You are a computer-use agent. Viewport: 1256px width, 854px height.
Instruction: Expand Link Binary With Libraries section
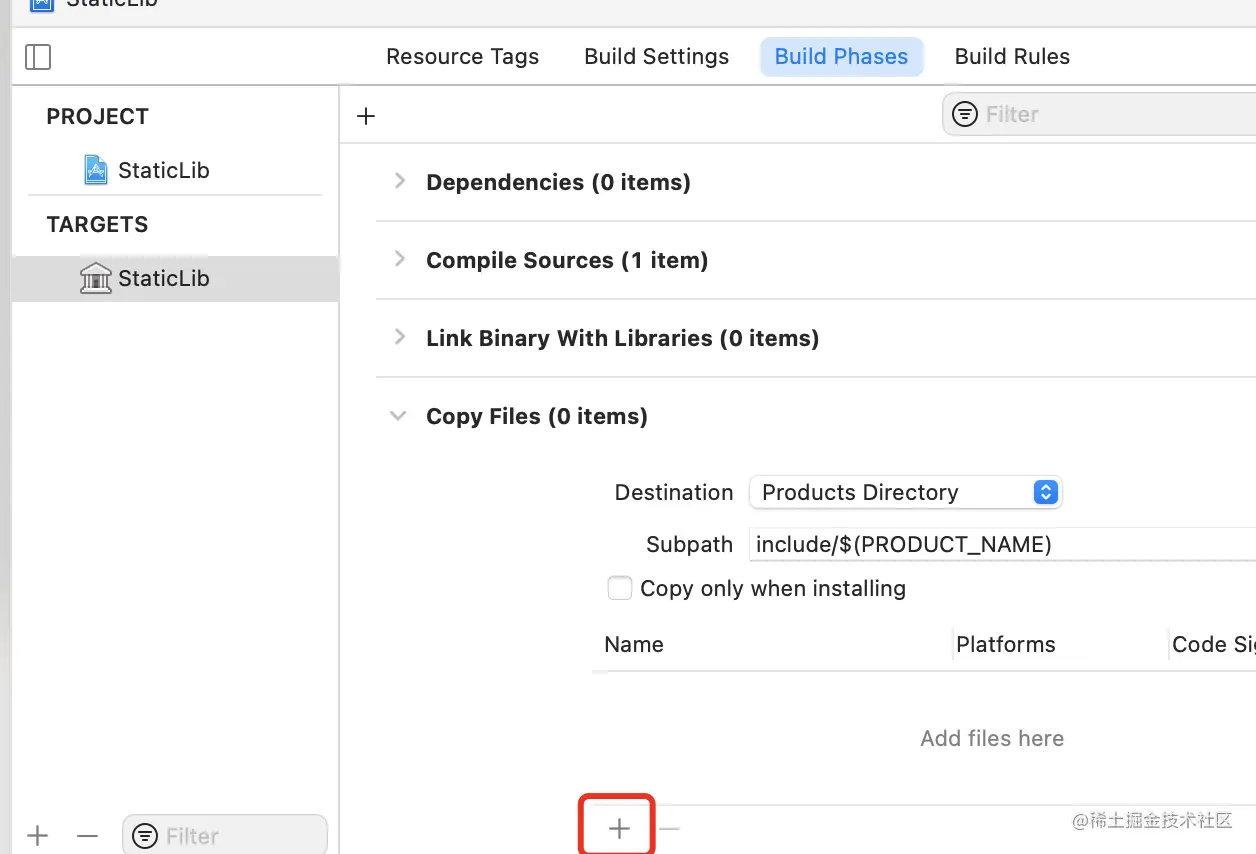pos(400,337)
